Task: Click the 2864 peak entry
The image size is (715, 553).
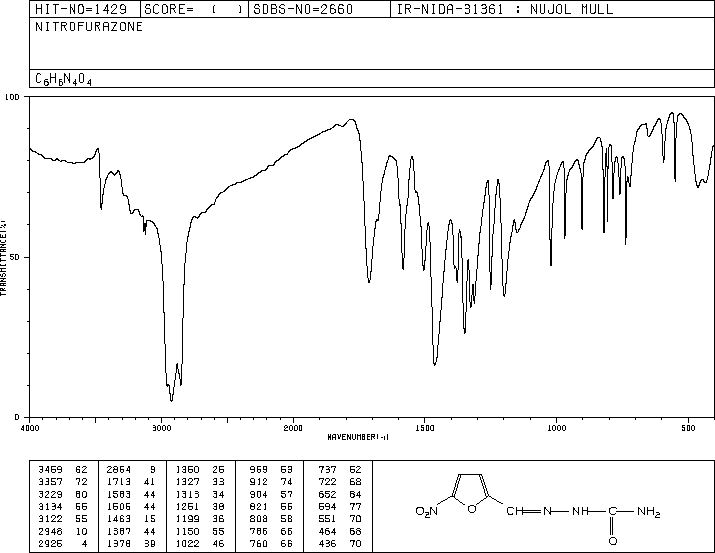Action: pos(131,470)
